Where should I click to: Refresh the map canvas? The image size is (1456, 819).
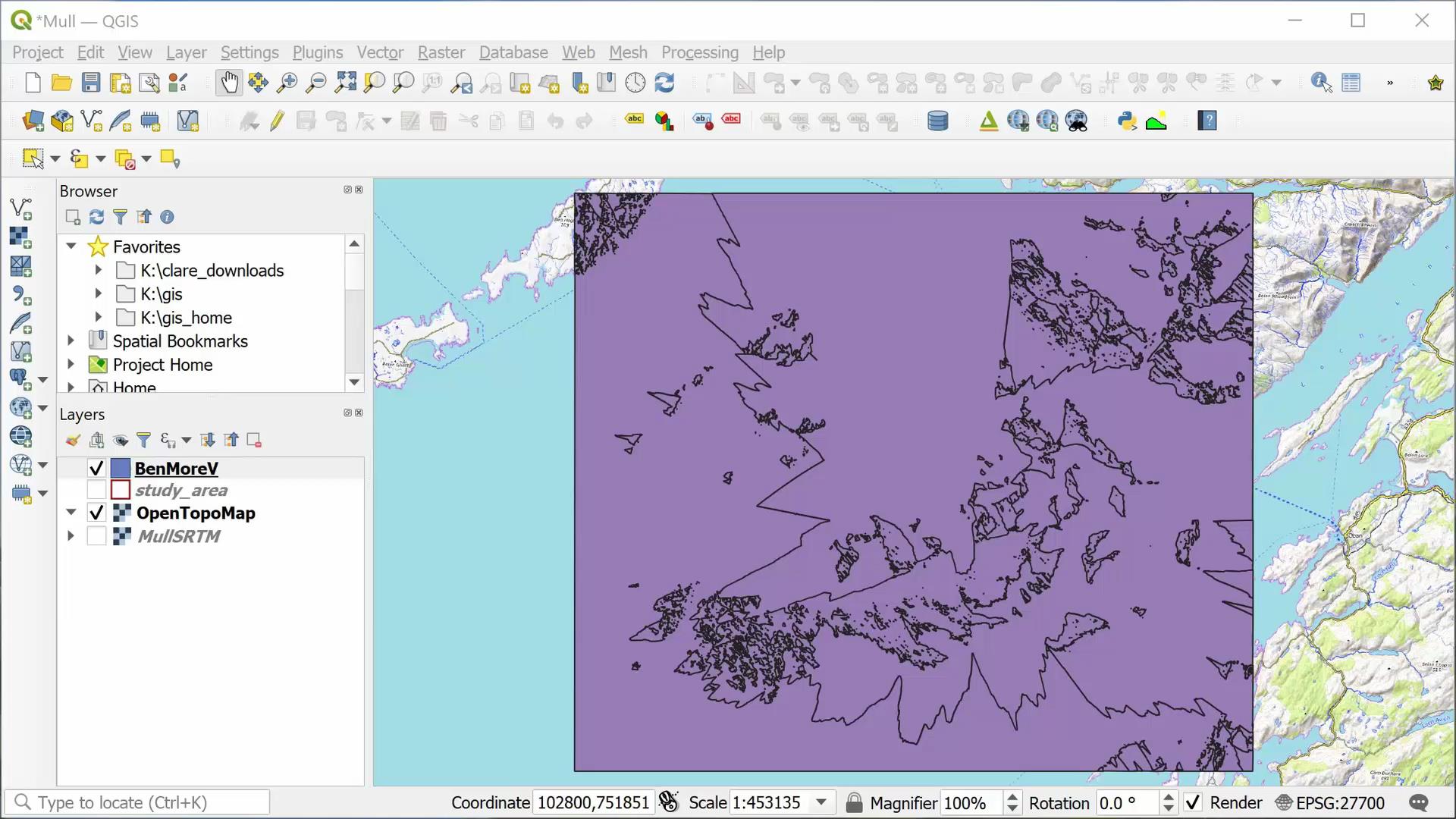pyautogui.click(x=665, y=83)
